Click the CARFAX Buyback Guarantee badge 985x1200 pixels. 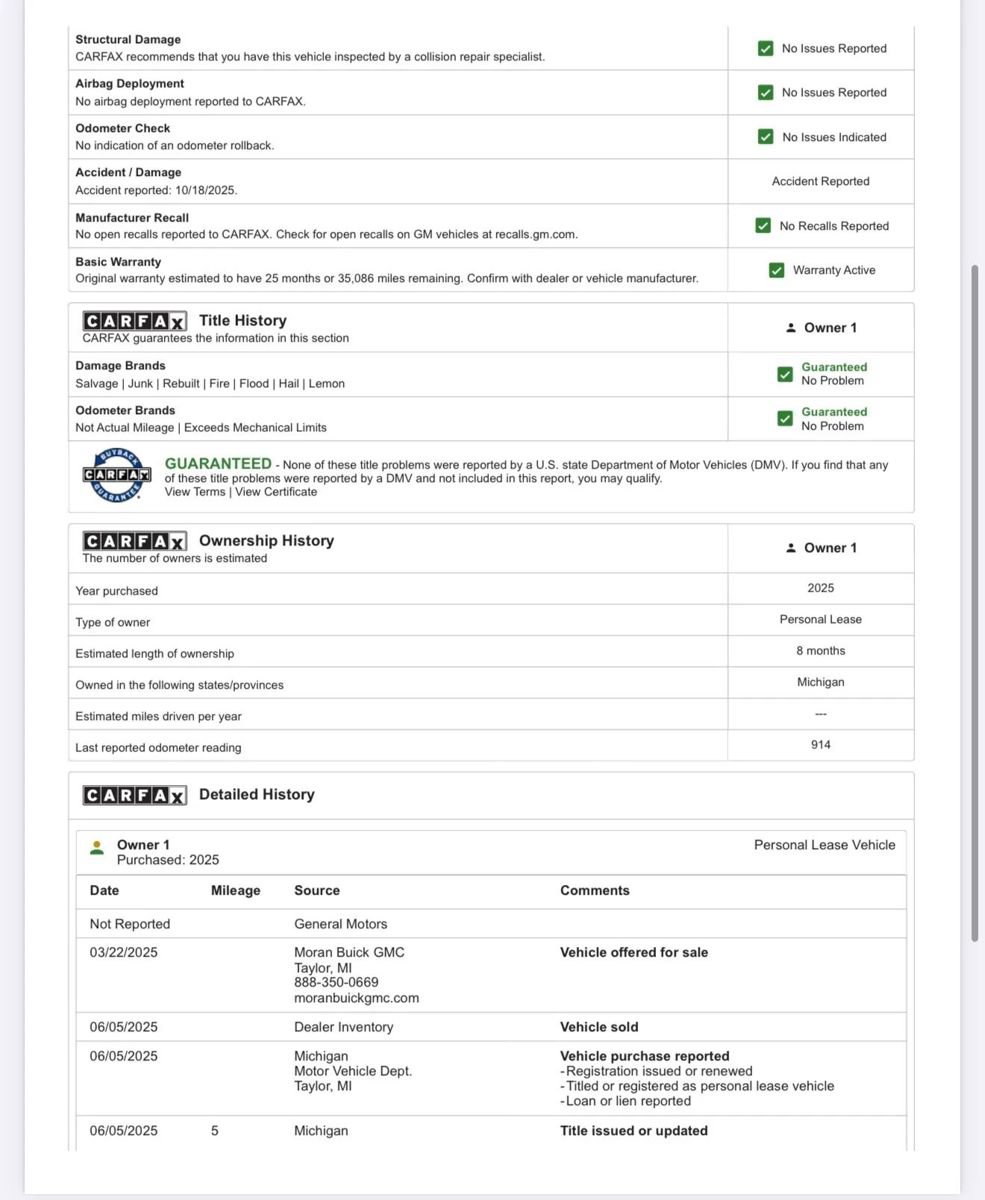[x=116, y=474]
